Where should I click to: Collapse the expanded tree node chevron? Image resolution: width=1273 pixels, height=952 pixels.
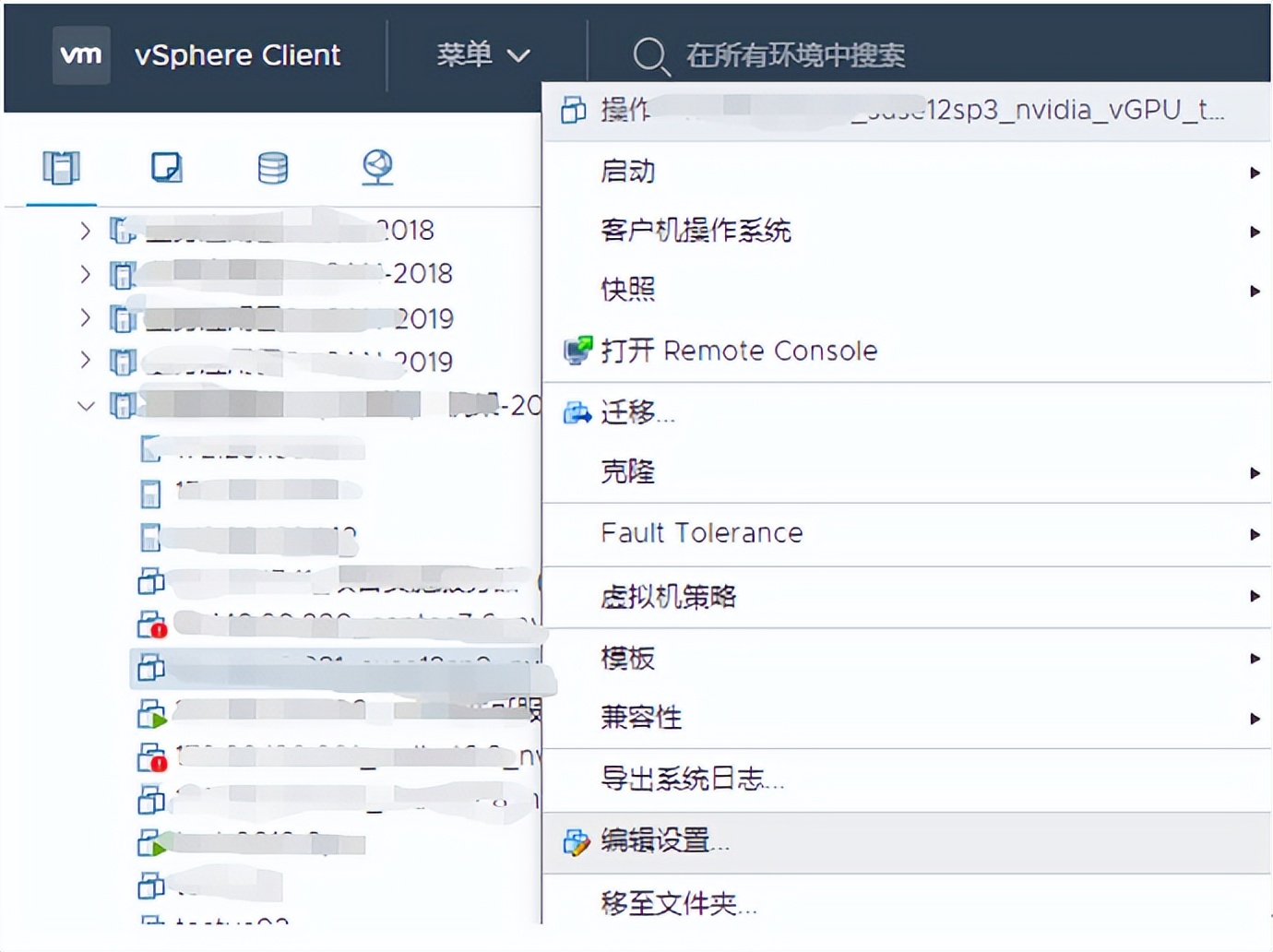(x=86, y=405)
